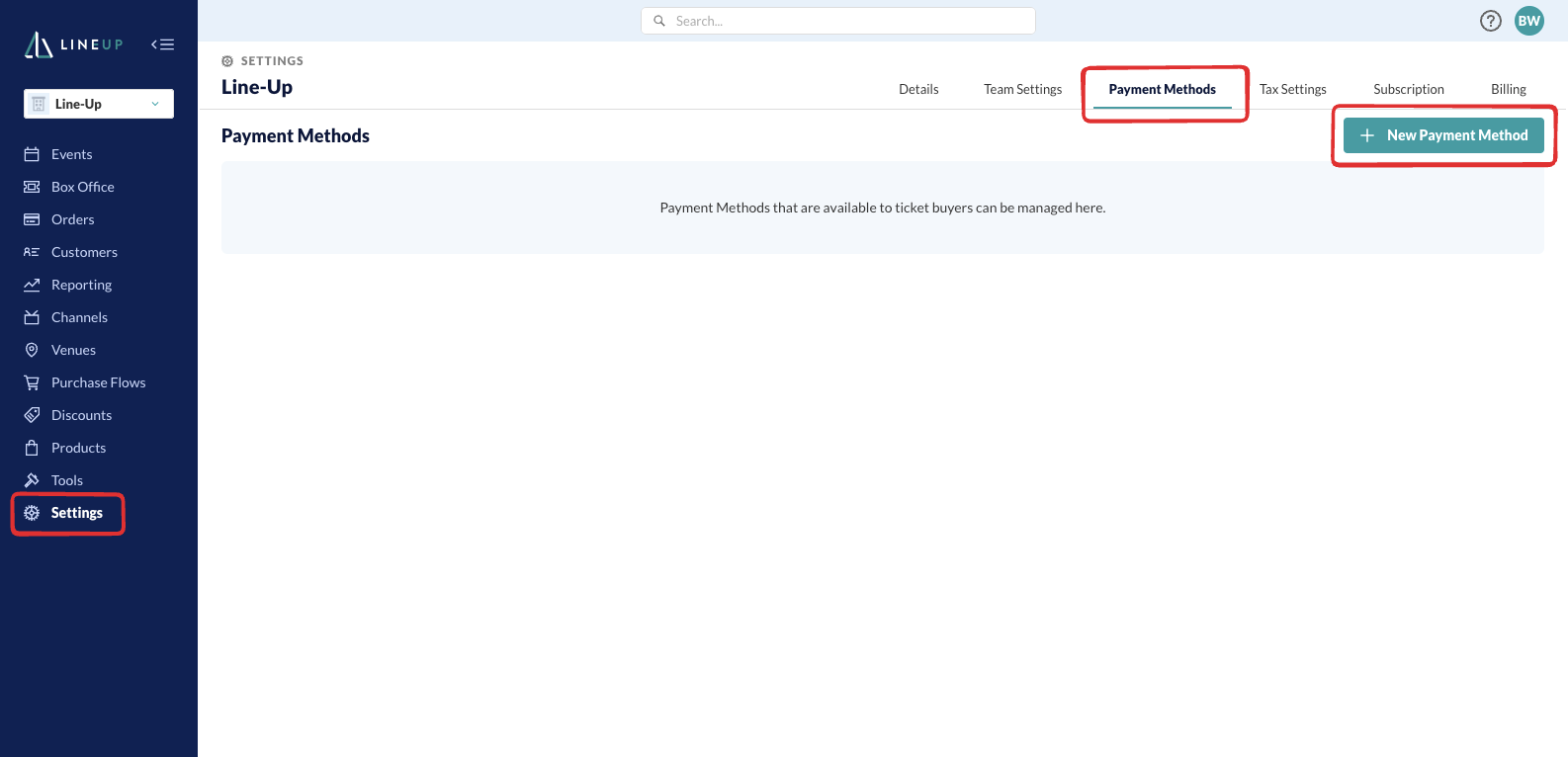Switch to the Details tab
Viewport: 1568px width, 757px height.
tap(918, 89)
